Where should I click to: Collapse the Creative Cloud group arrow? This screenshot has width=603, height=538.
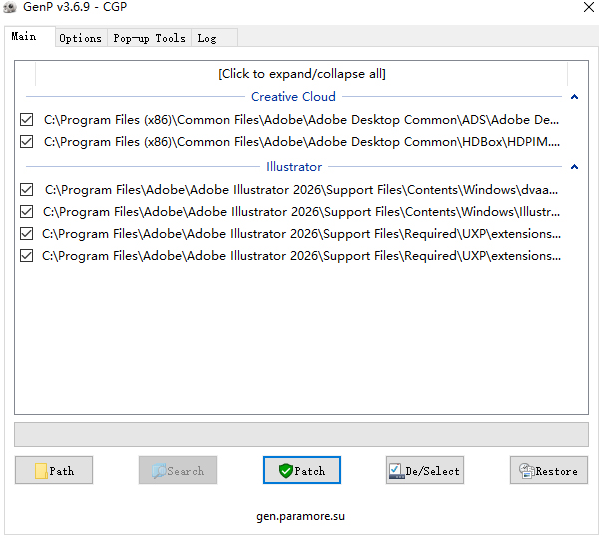tap(574, 97)
